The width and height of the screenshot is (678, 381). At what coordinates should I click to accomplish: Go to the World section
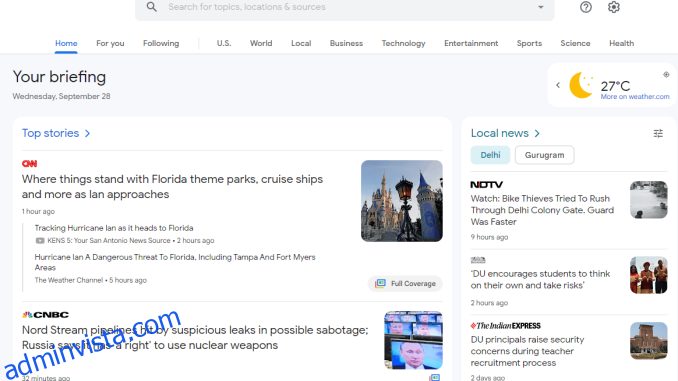coord(261,43)
